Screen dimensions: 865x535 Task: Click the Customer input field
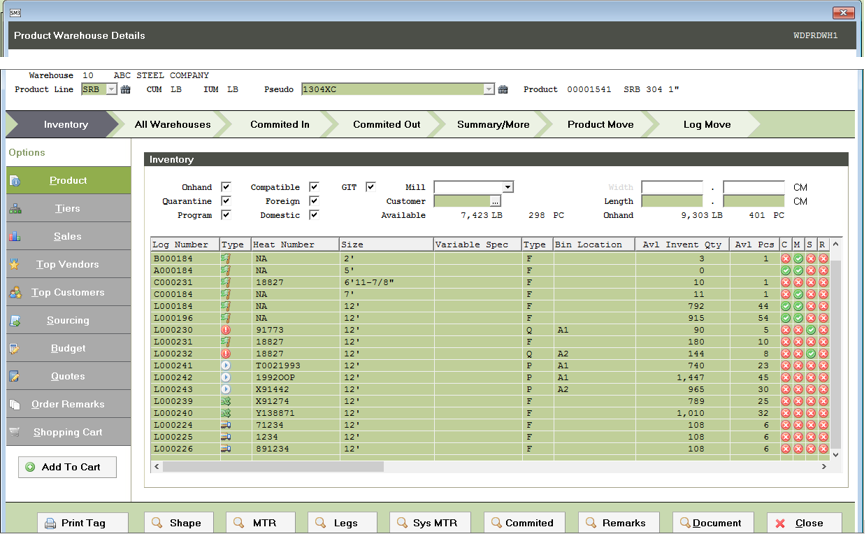462,201
